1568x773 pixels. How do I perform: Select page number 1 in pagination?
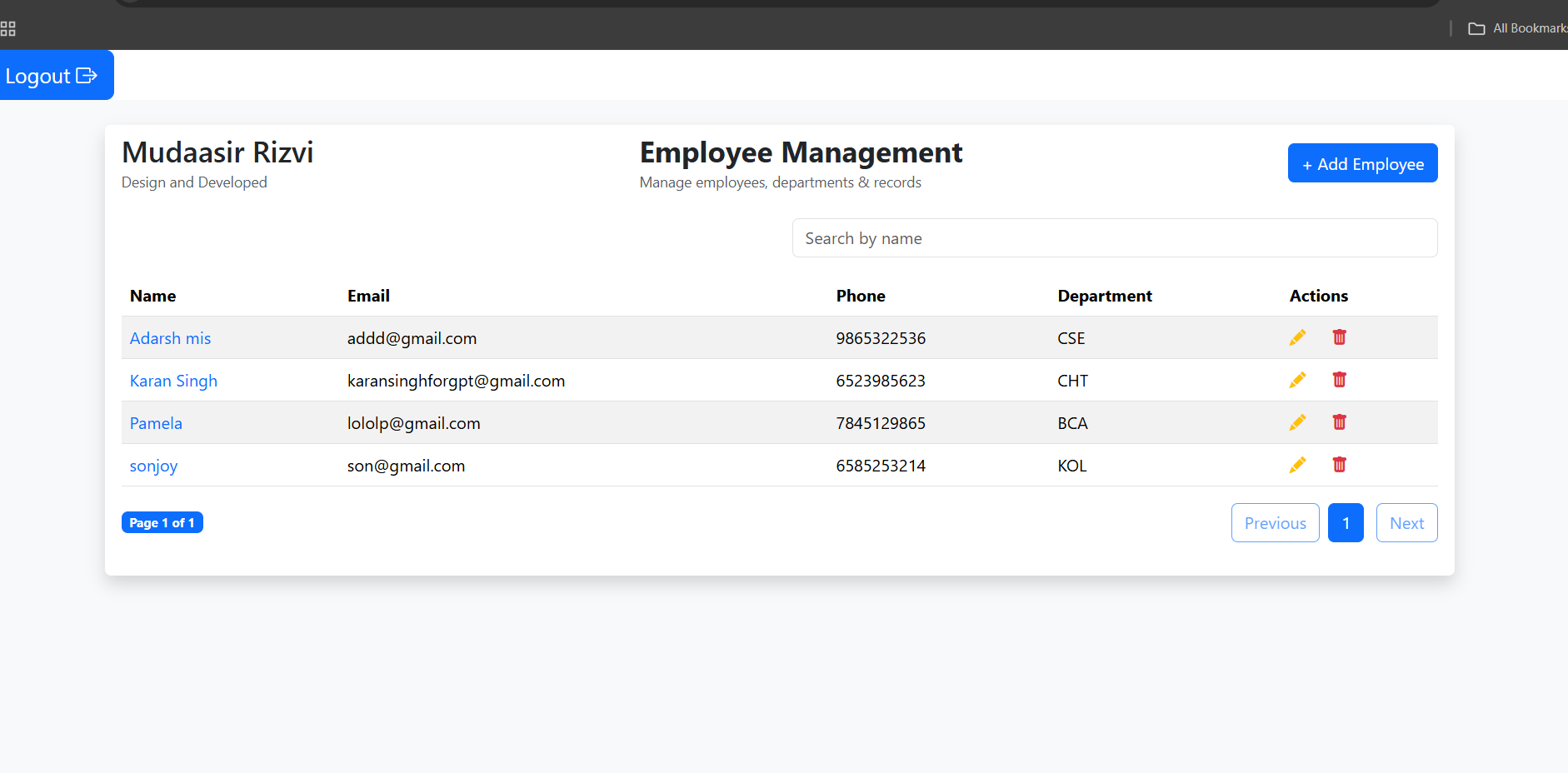pyautogui.click(x=1345, y=523)
